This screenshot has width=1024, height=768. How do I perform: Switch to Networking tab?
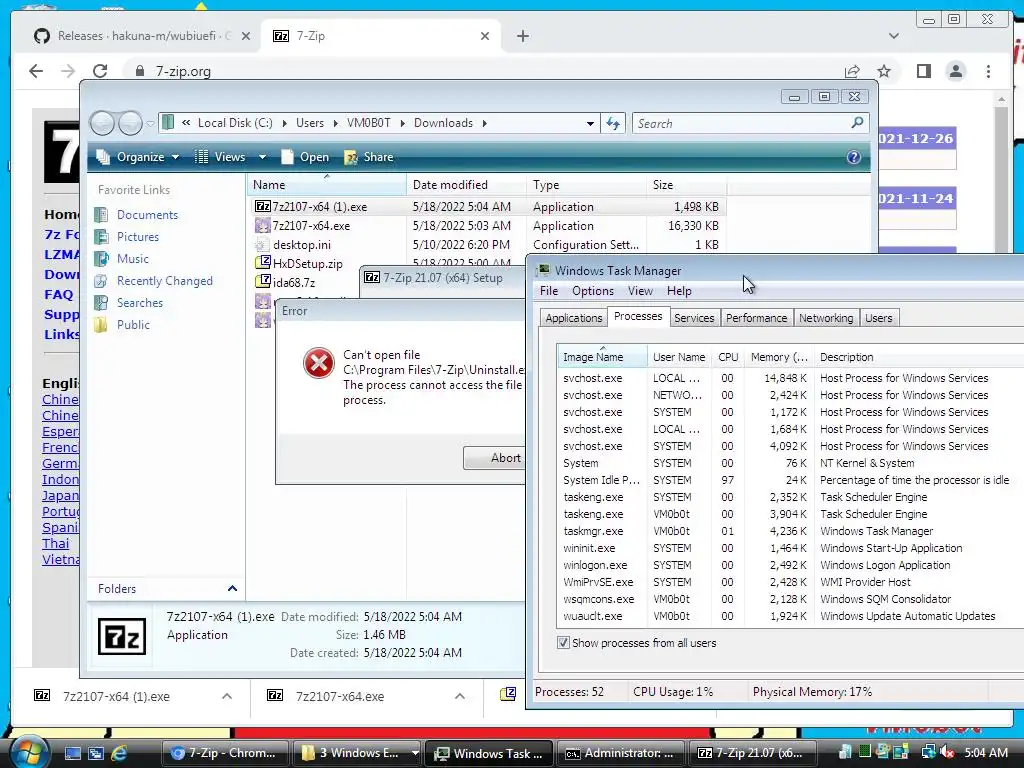(x=825, y=318)
